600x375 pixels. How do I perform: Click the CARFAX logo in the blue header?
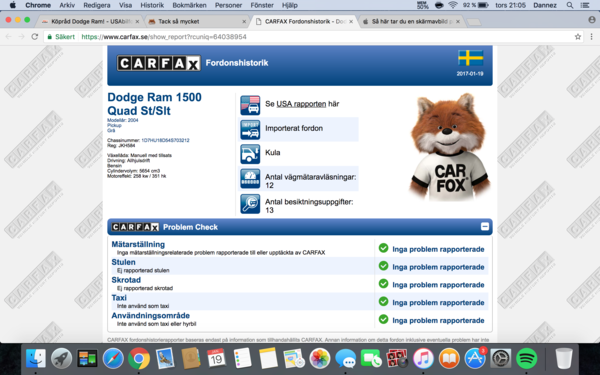[x=158, y=63]
